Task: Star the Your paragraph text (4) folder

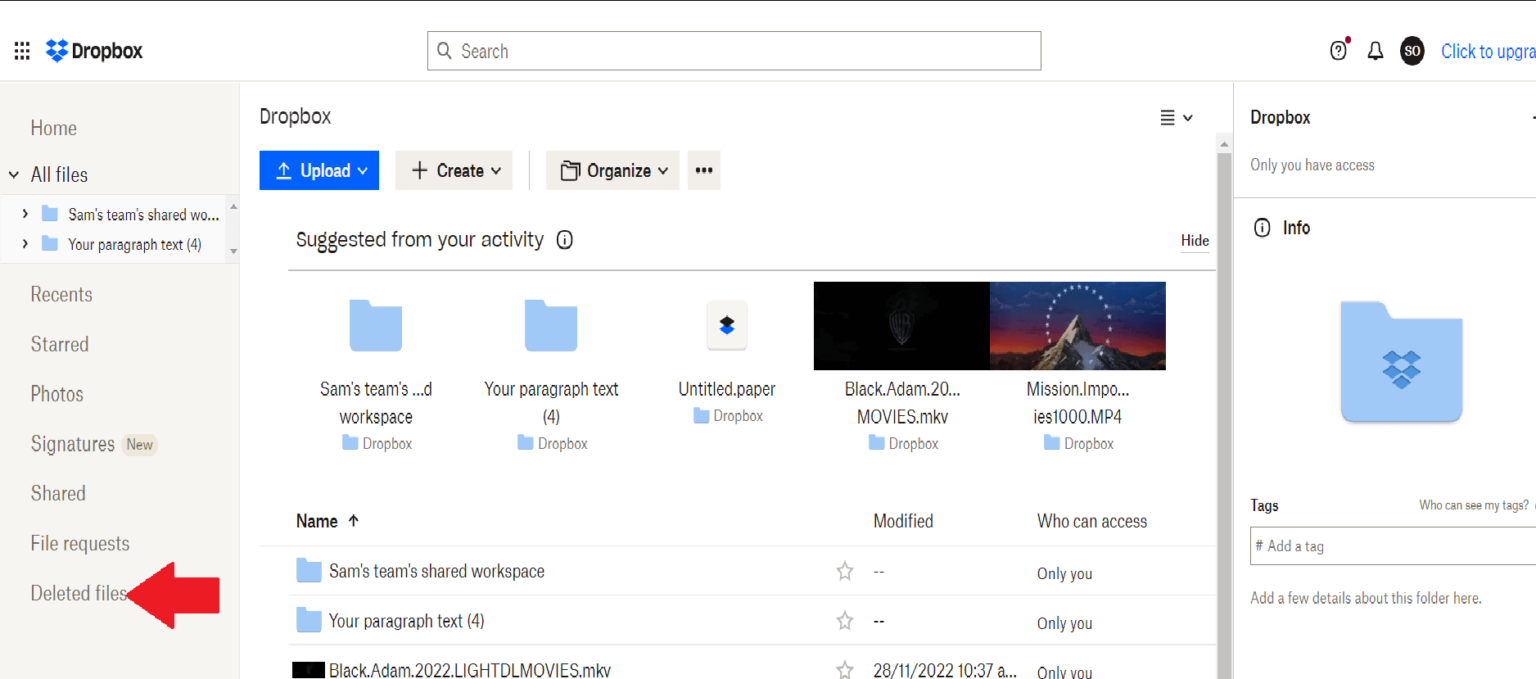Action: [x=845, y=621]
